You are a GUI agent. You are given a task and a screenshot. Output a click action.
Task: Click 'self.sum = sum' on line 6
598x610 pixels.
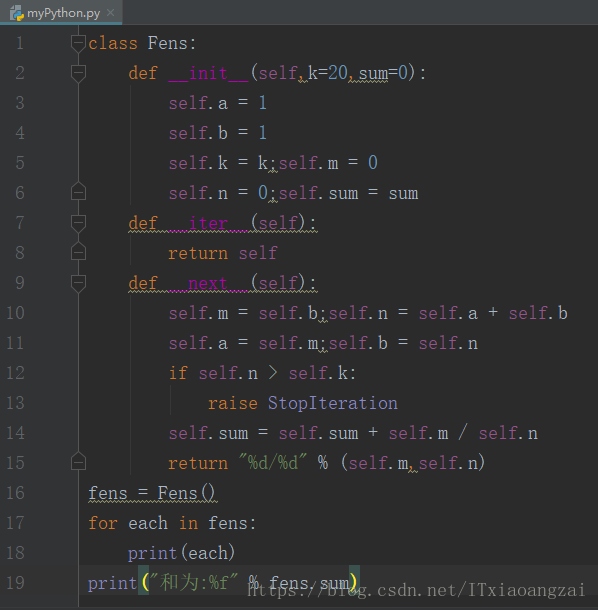coord(348,193)
